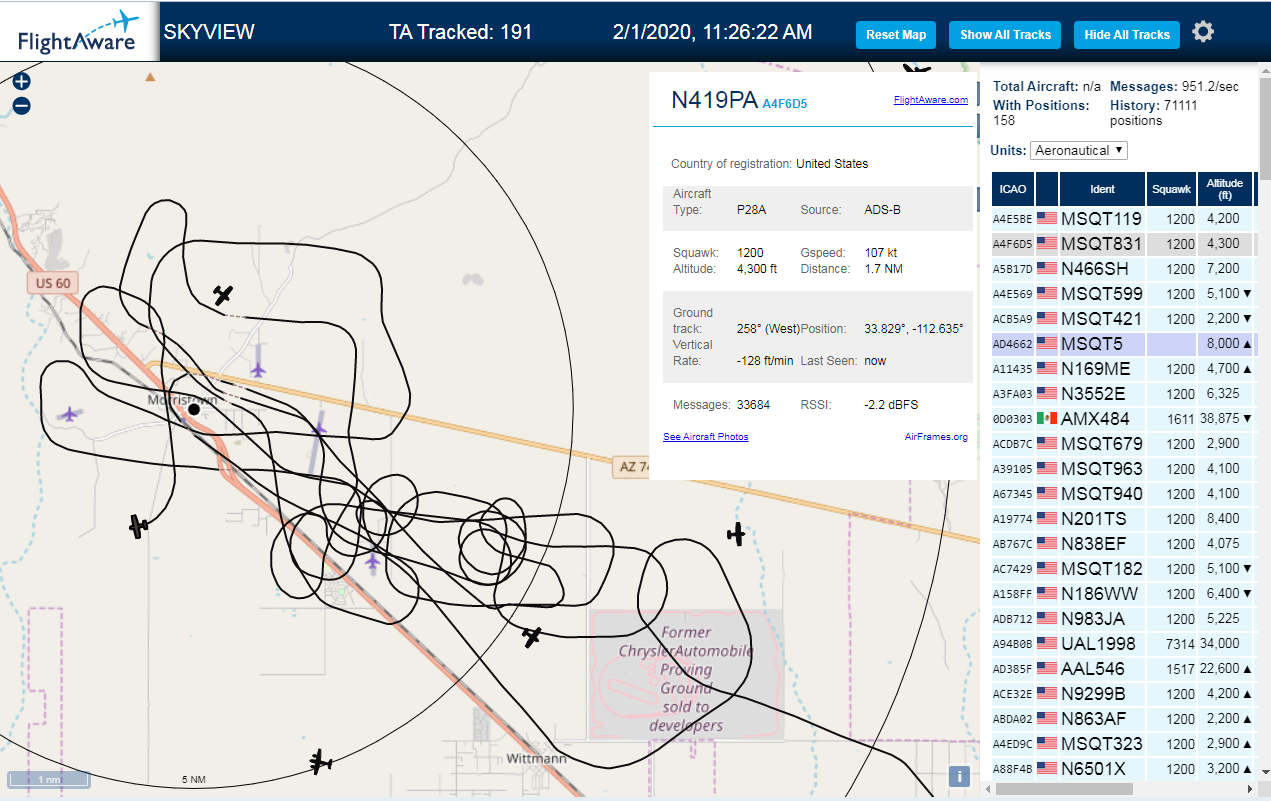The image size is (1271, 801).
Task: Select MSQT323 row in aircraft table
Action: click(x=1123, y=743)
